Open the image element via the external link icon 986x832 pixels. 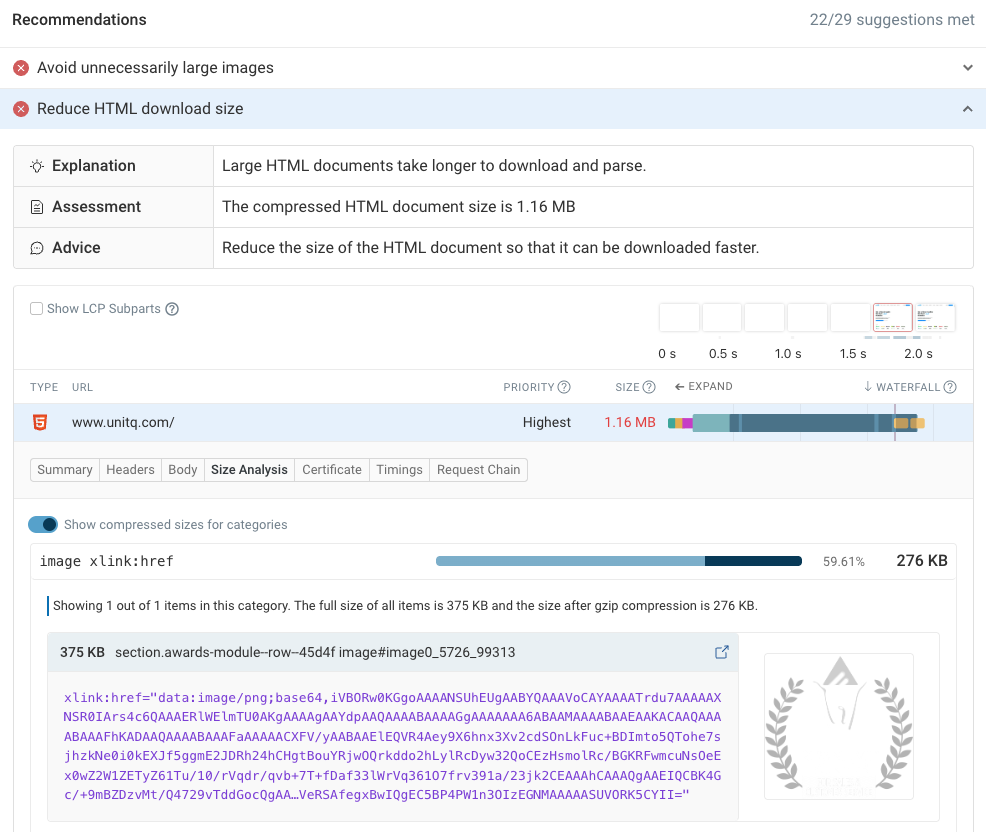[x=721, y=651]
